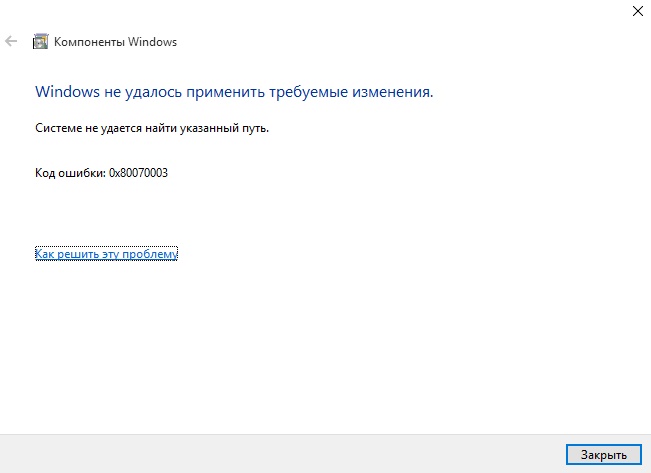
Task: Click the word Как starting the help link
Action: click(x=44, y=253)
